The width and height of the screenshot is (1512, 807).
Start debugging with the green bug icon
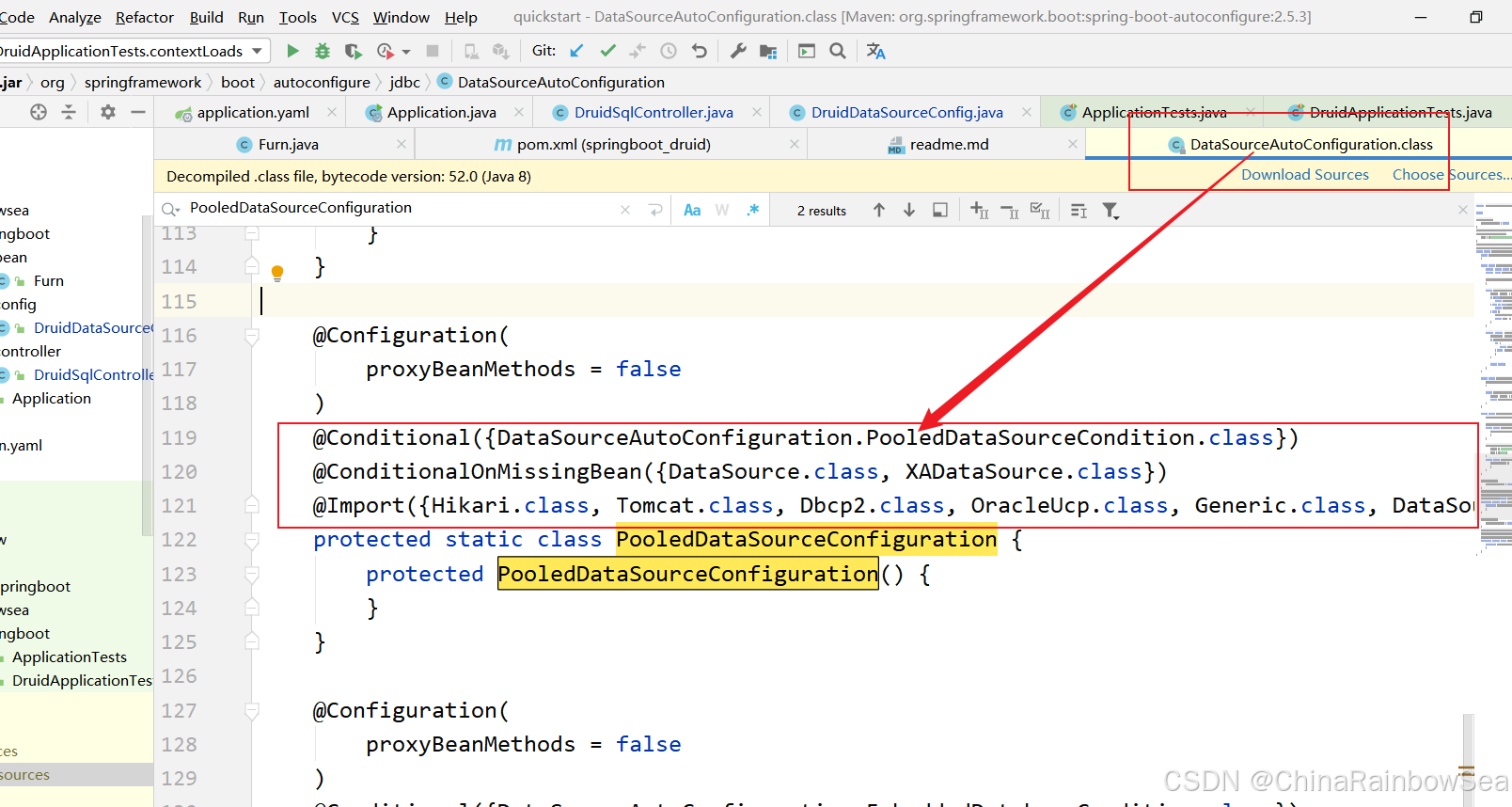[323, 51]
